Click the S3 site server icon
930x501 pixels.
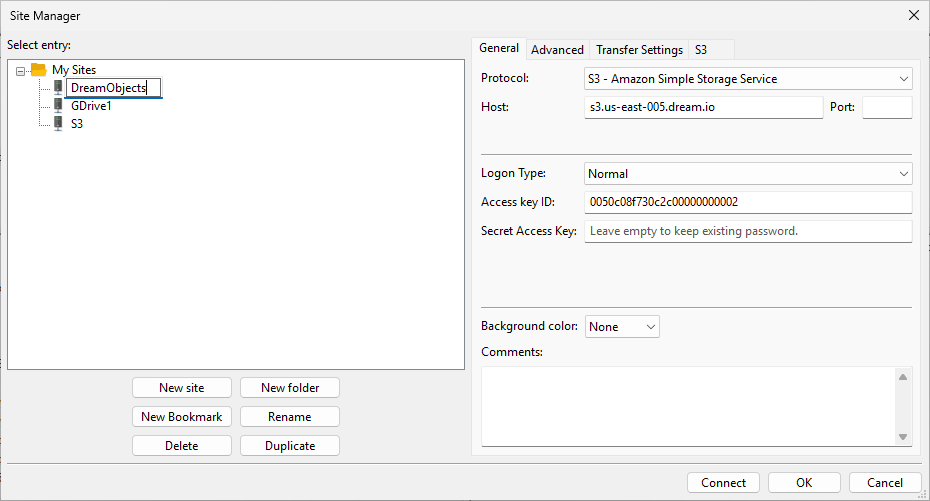(x=58, y=124)
